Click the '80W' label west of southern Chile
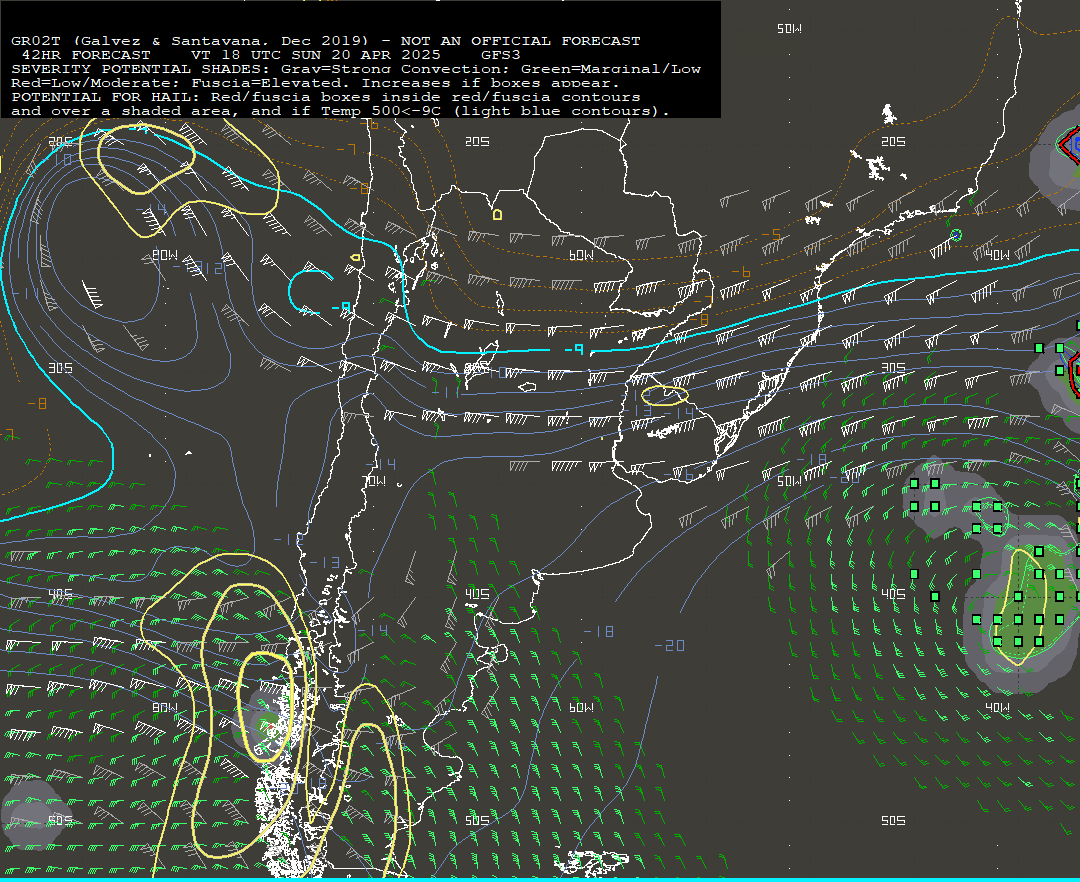The image size is (1080, 882). pos(165,707)
